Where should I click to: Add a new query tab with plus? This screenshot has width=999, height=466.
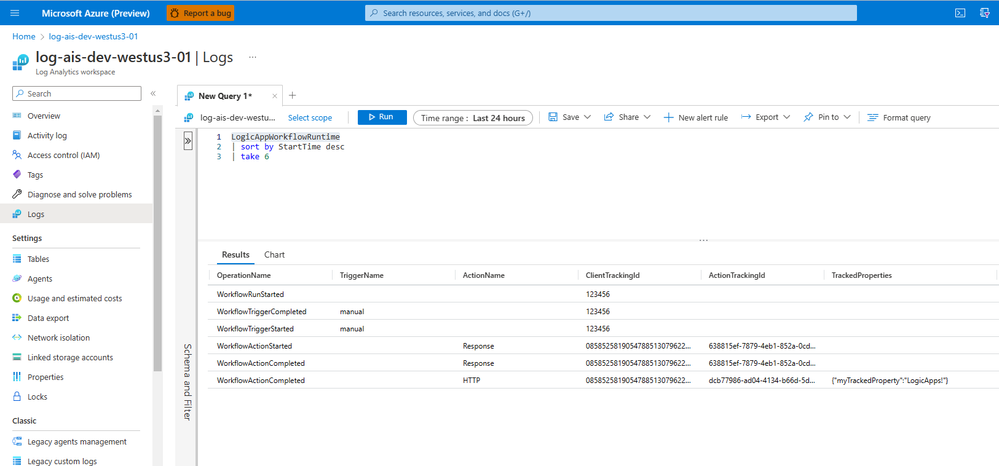tap(292, 96)
